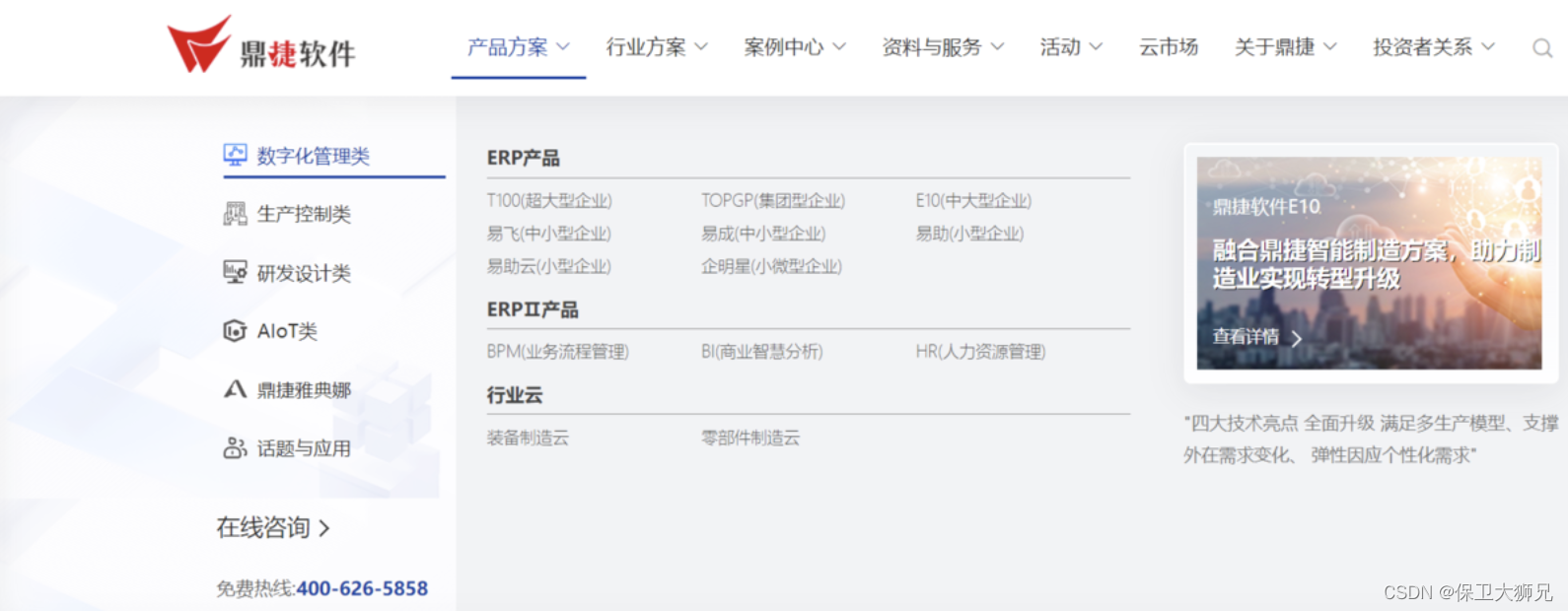1568x611 pixels.
Task: Select the 研发设计类 category
Action: point(304,273)
